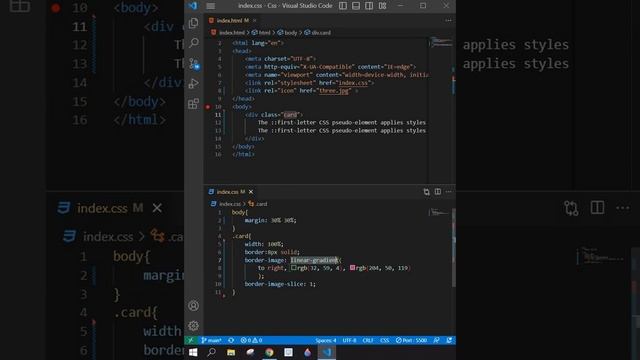The width and height of the screenshot is (640, 360).
Task: Follow the index.css href link
Action: [353, 83]
